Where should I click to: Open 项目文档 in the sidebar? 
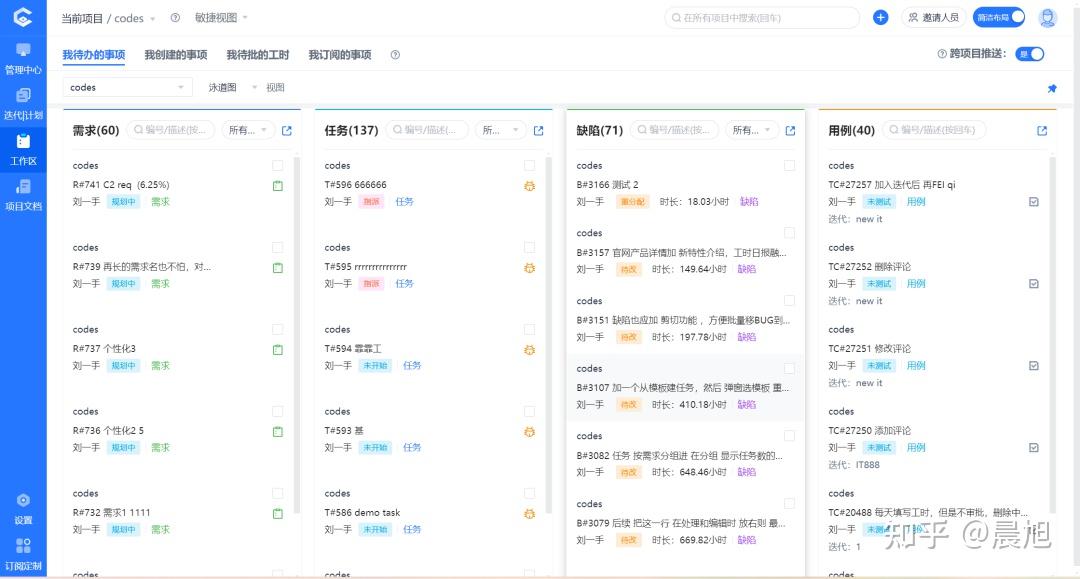tap(23, 194)
